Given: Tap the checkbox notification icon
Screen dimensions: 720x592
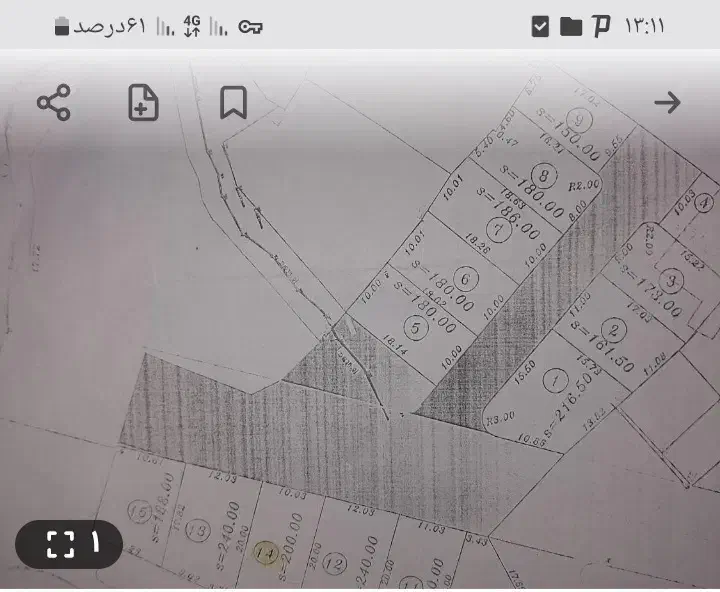Looking at the screenshot, I should 540,26.
